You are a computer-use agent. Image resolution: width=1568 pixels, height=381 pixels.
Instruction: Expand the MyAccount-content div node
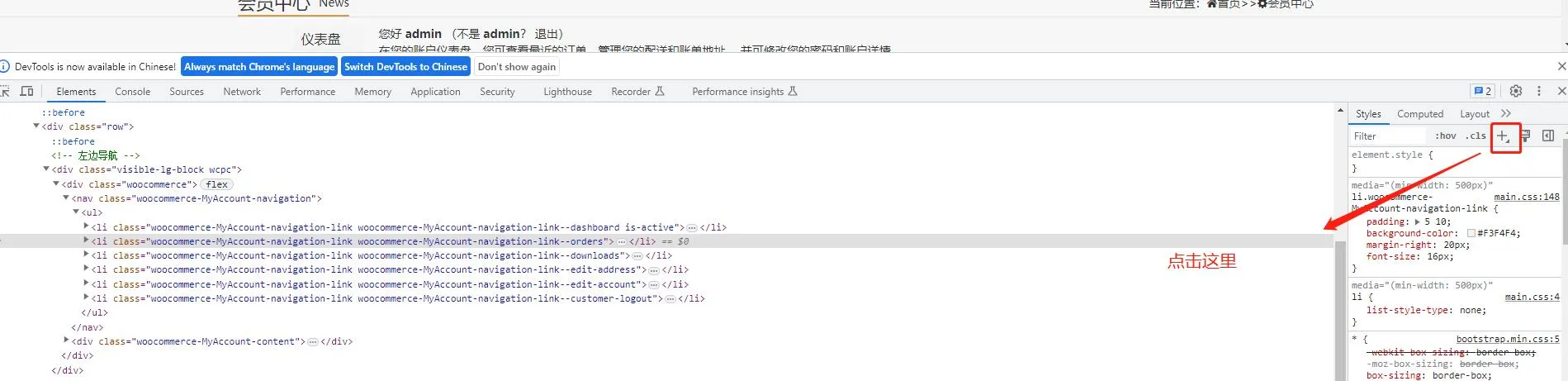pyautogui.click(x=66, y=341)
